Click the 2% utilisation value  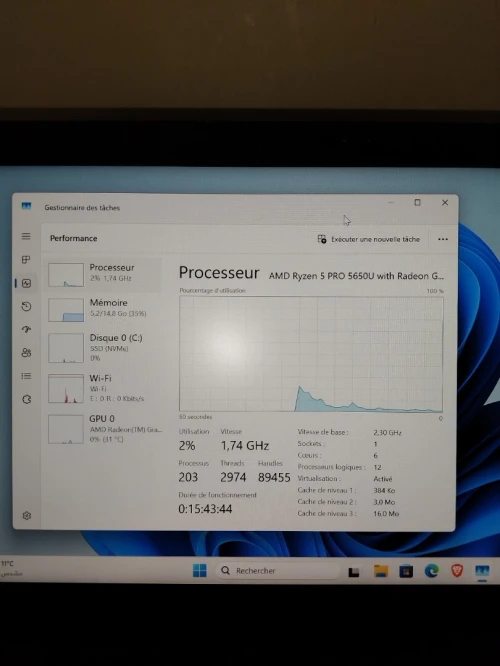pyautogui.click(x=187, y=446)
